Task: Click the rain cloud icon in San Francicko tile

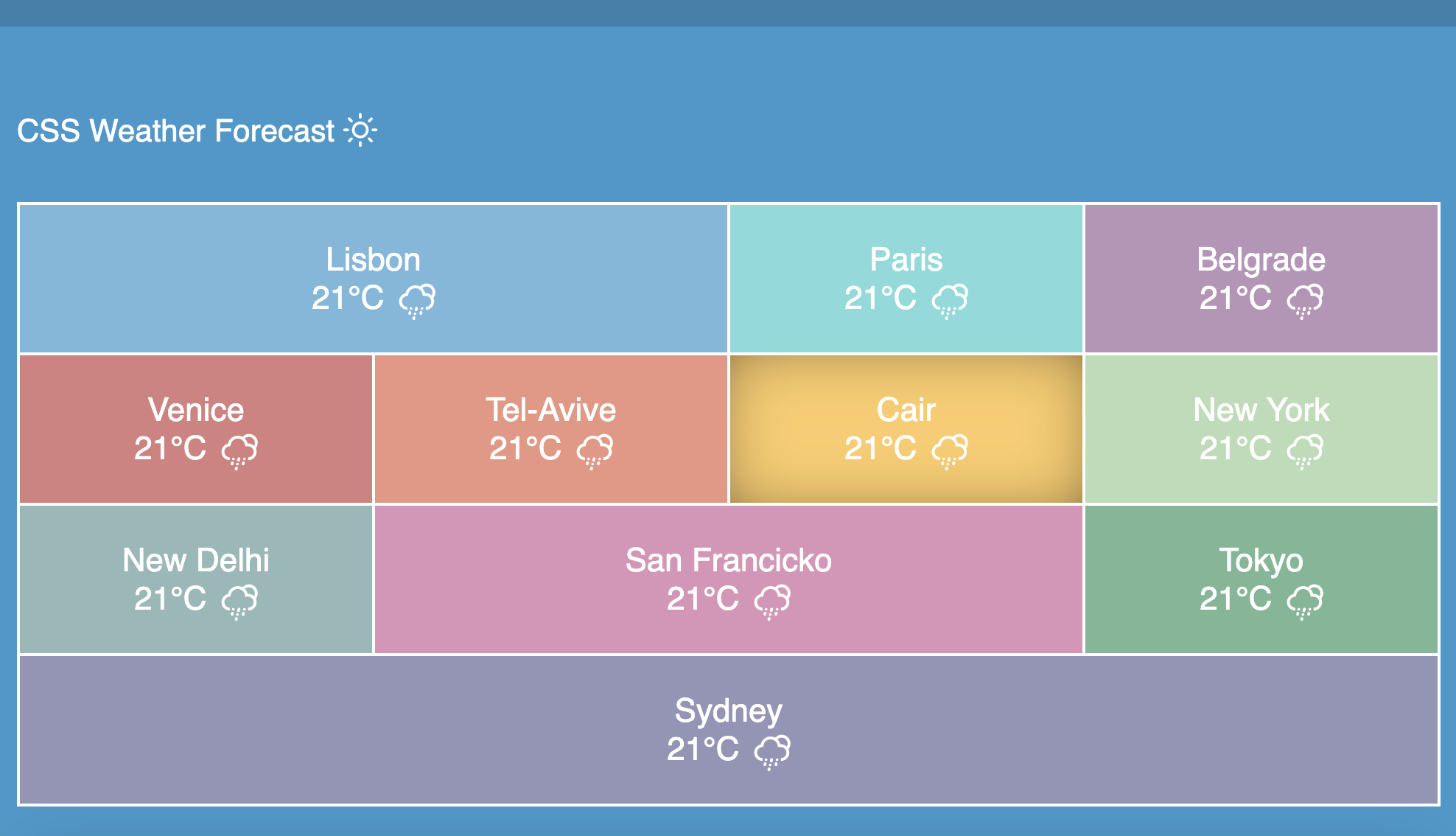Action: (772, 602)
